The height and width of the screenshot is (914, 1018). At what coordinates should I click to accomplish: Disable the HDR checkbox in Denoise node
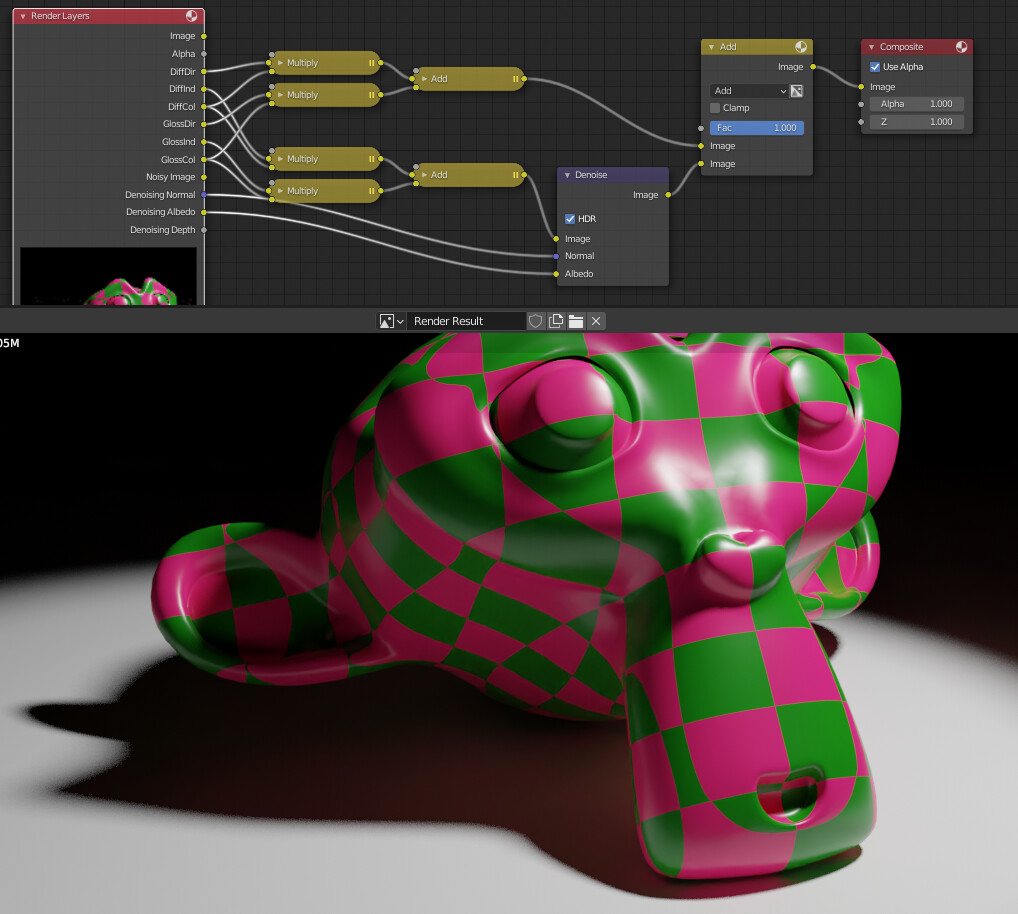click(570, 219)
